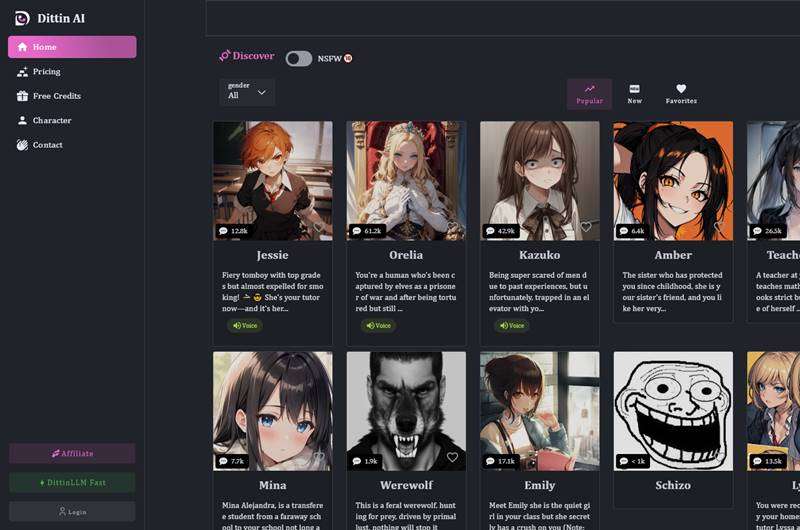Select the Mina name title

(x=272, y=485)
